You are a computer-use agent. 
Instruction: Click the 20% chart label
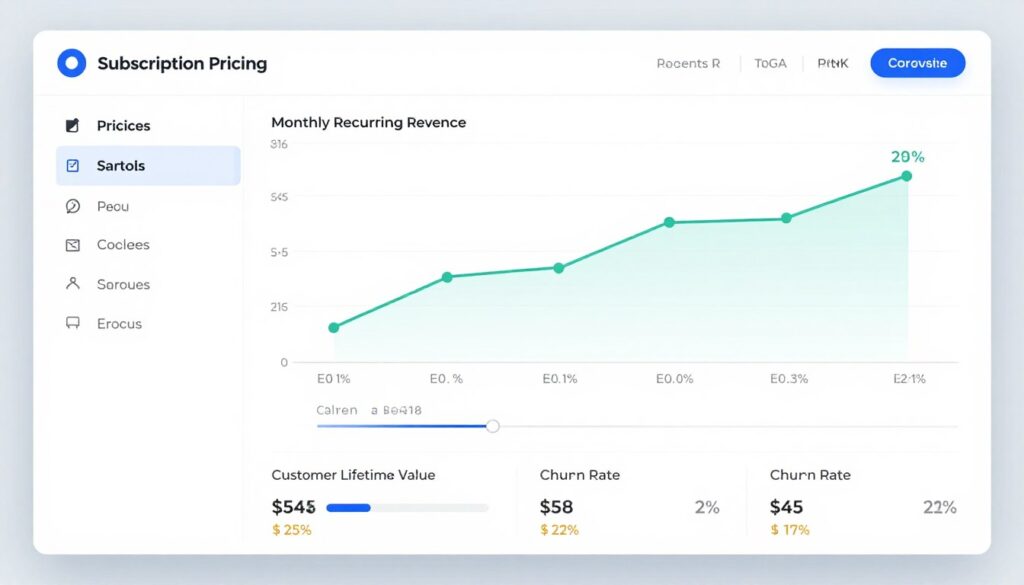coord(908,157)
